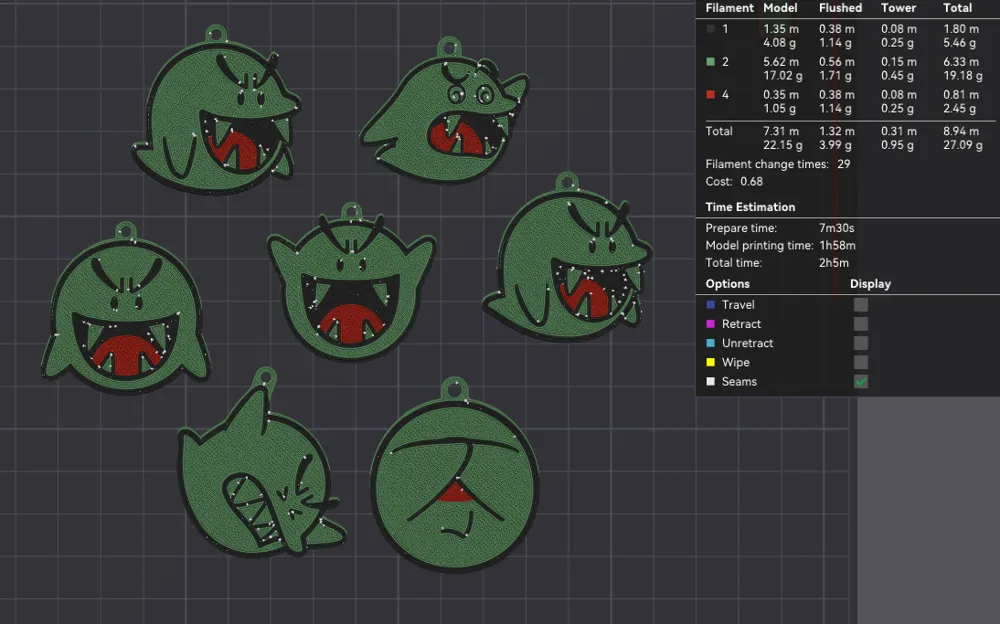
Task: Click the Total time value 2h5m
Action: (834, 262)
